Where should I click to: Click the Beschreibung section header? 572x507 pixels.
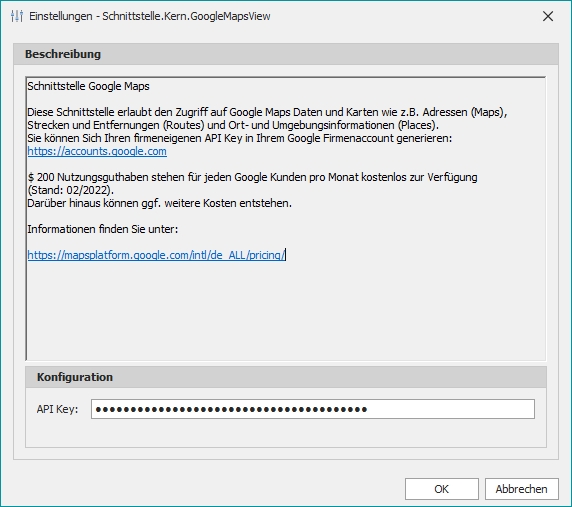pyautogui.click(x=286, y=54)
